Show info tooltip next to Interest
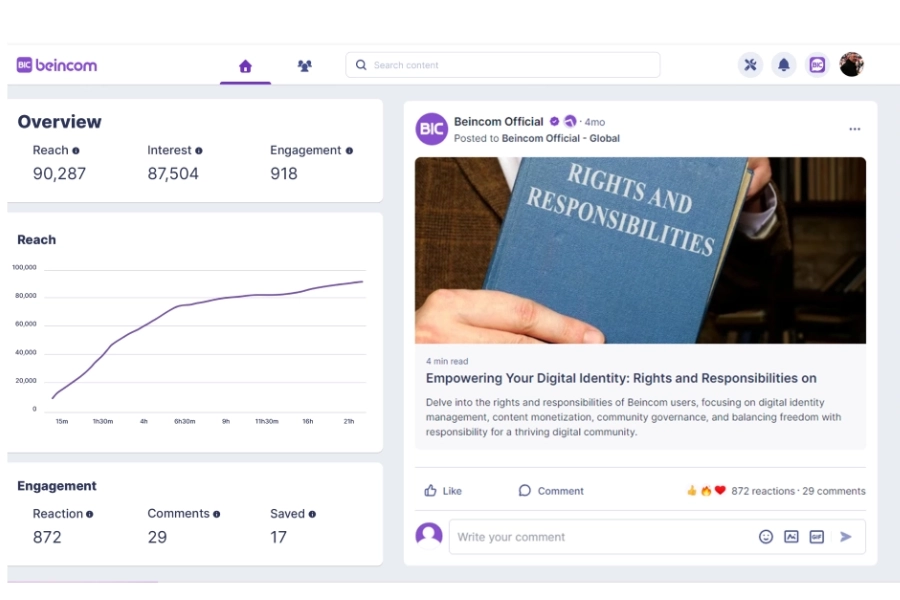The height and width of the screenshot is (600, 900). pos(199,150)
